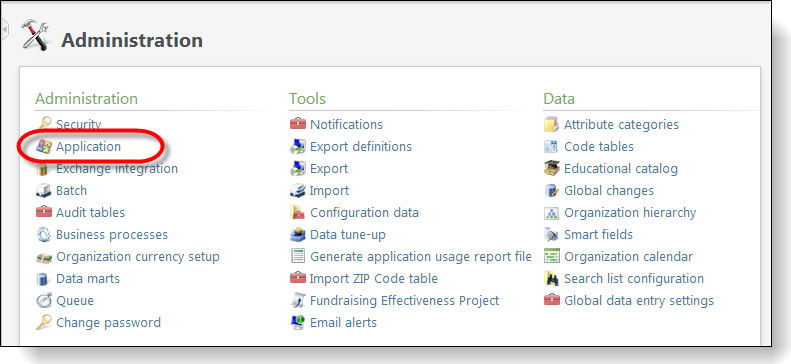
Task: Click the Email alerts icon
Action: tap(298, 322)
